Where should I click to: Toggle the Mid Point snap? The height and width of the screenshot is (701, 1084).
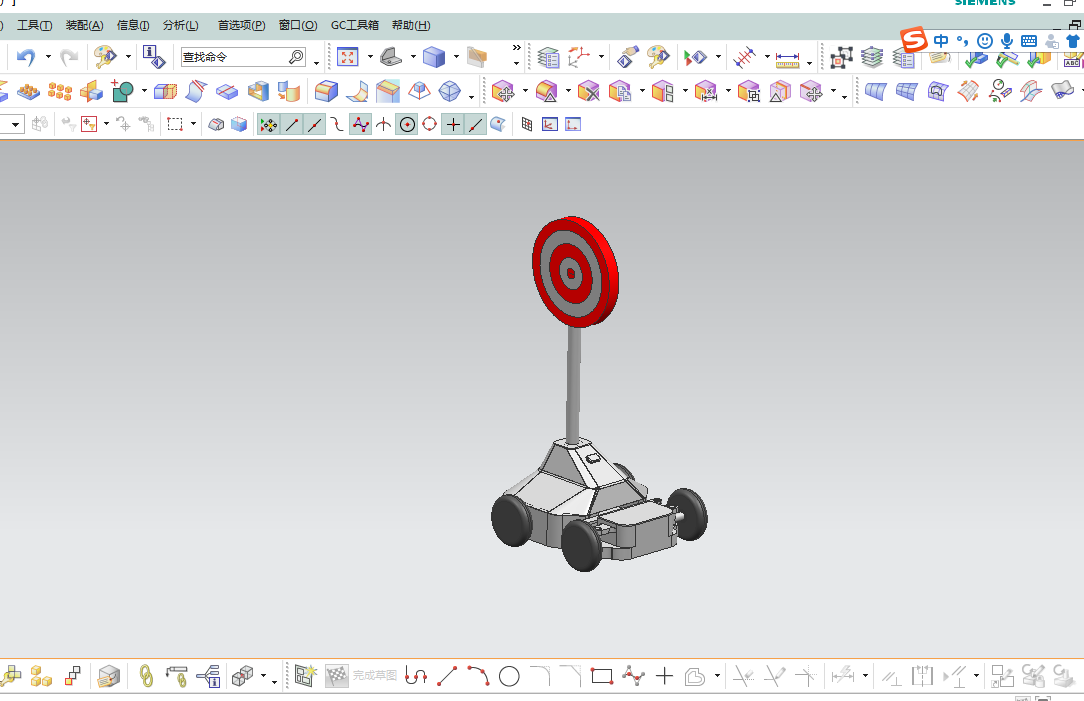coord(315,124)
